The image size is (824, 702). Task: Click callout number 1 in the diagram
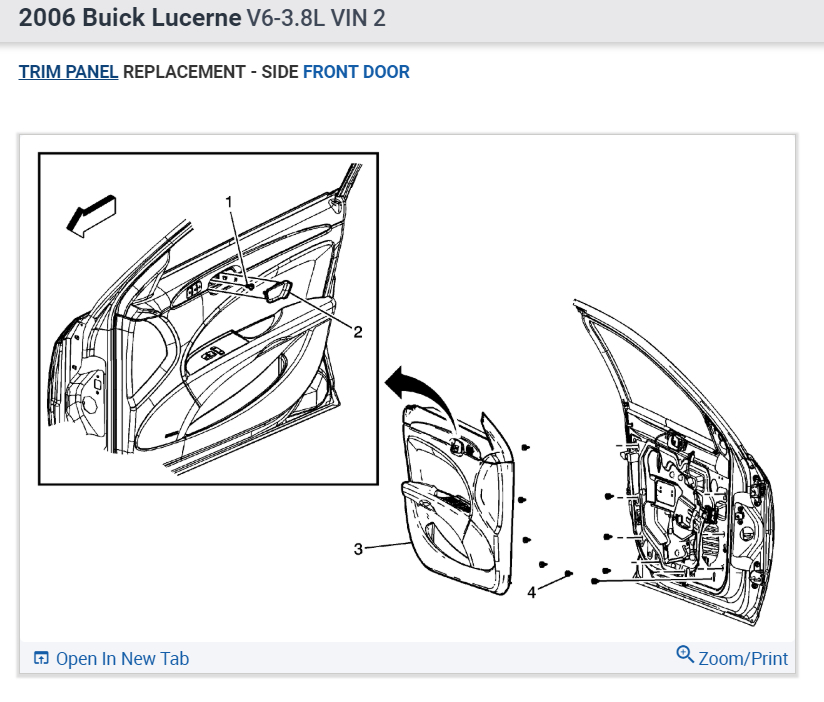229,202
